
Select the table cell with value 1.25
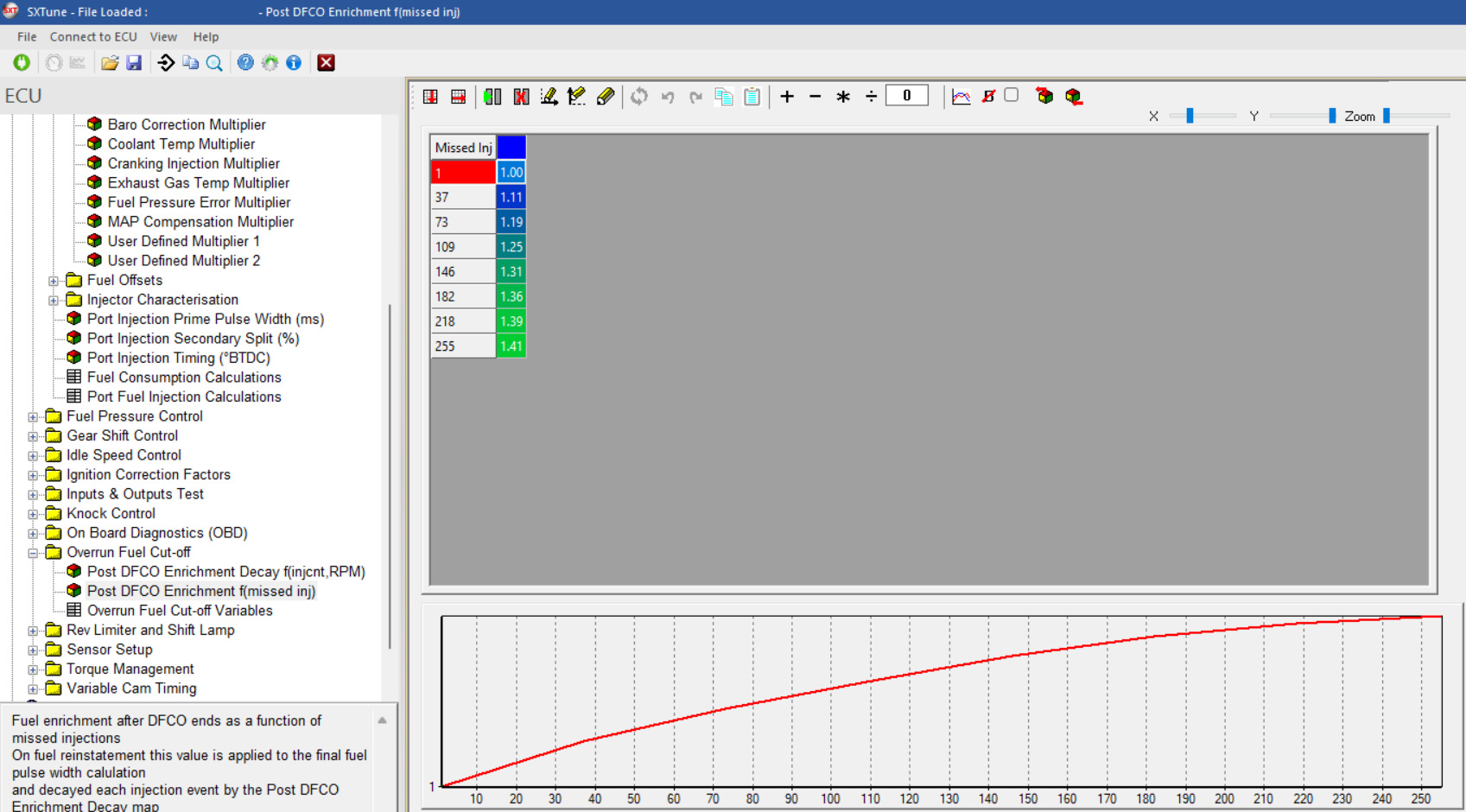coord(511,247)
